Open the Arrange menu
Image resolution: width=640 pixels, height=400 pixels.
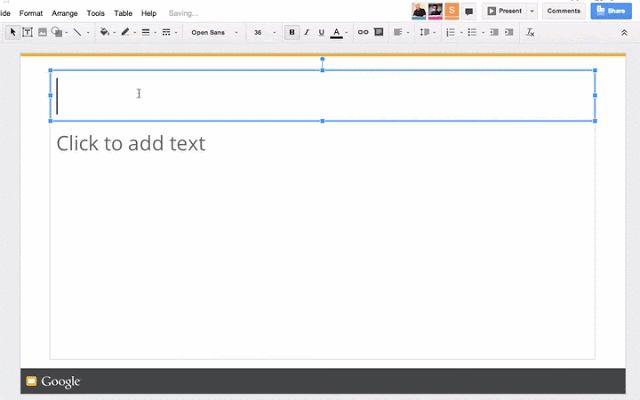point(64,13)
